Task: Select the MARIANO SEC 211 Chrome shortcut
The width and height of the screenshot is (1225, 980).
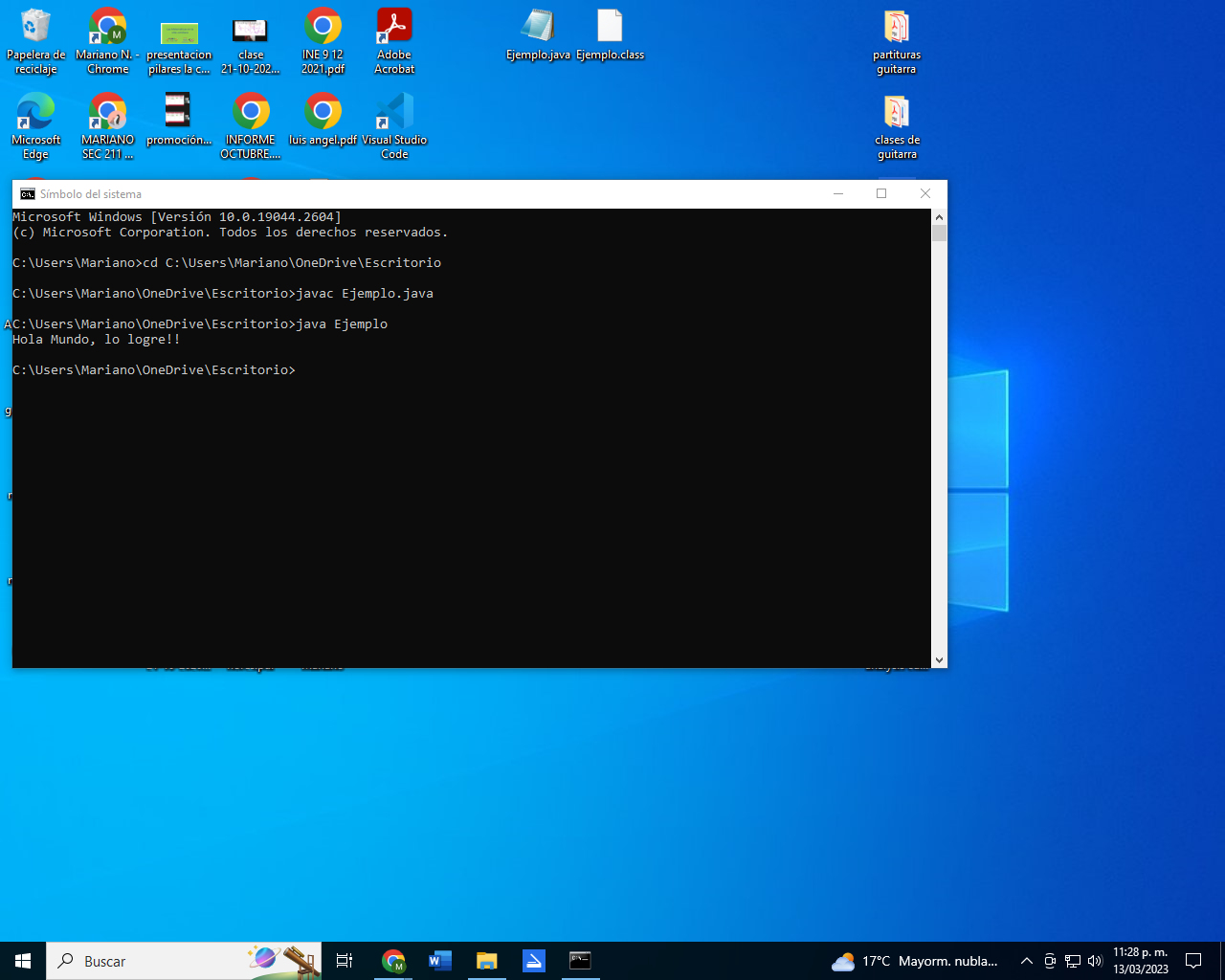Action: (107, 126)
